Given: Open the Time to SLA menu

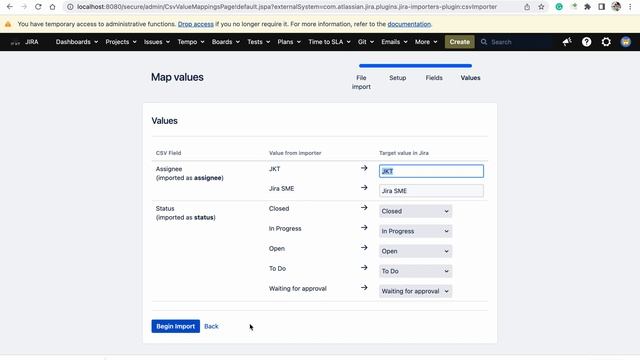Looking at the screenshot, I should (x=329, y=42).
